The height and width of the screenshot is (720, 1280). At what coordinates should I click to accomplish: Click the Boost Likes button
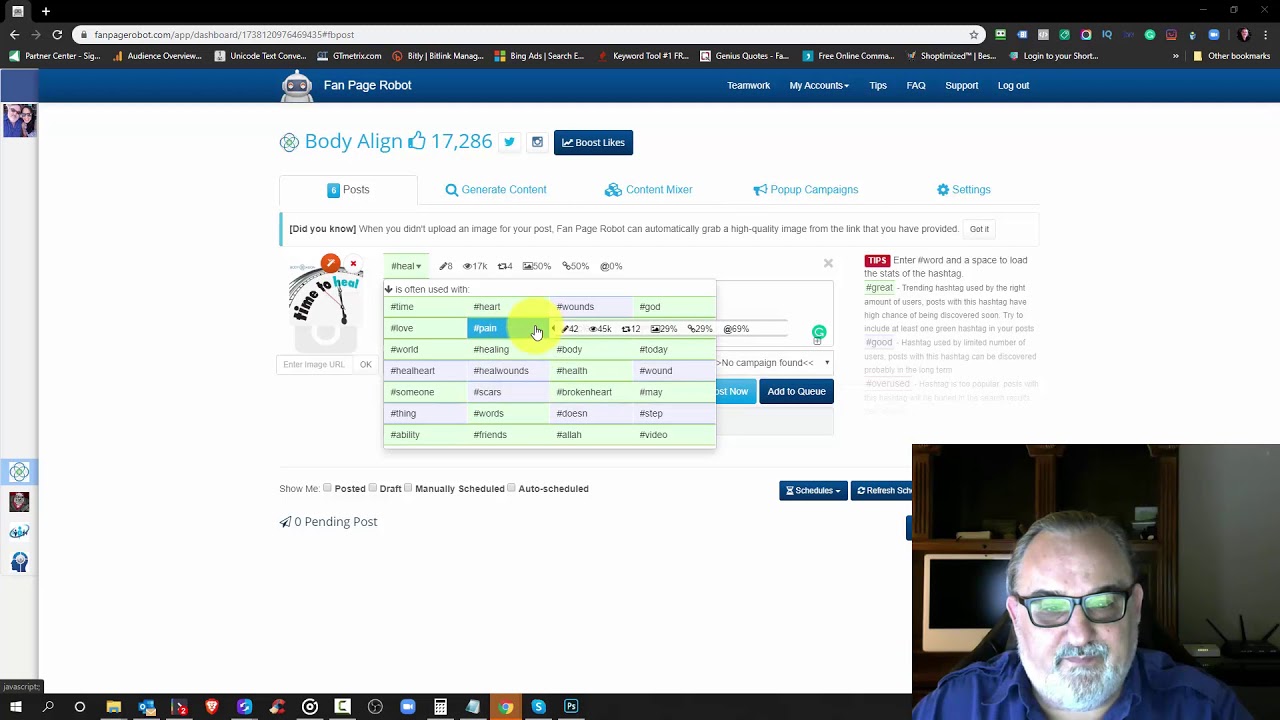[593, 142]
